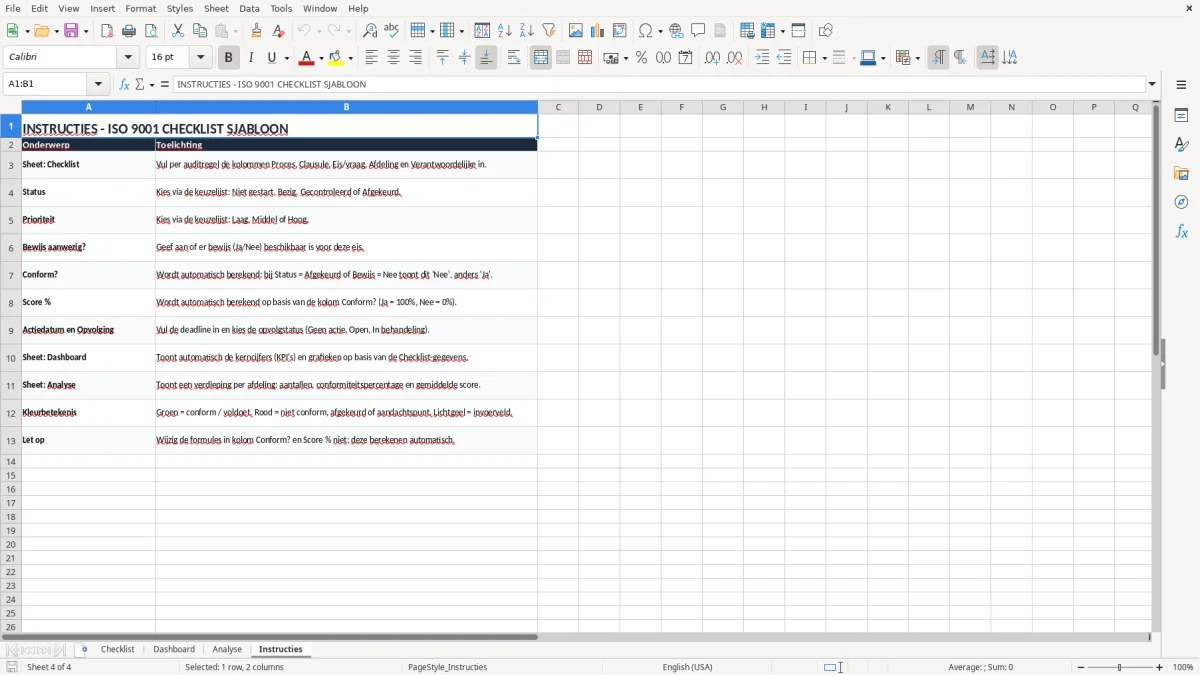This screenshot has width=1200, height=675.
Task: Expand the formula bar
Action: 1152,85
